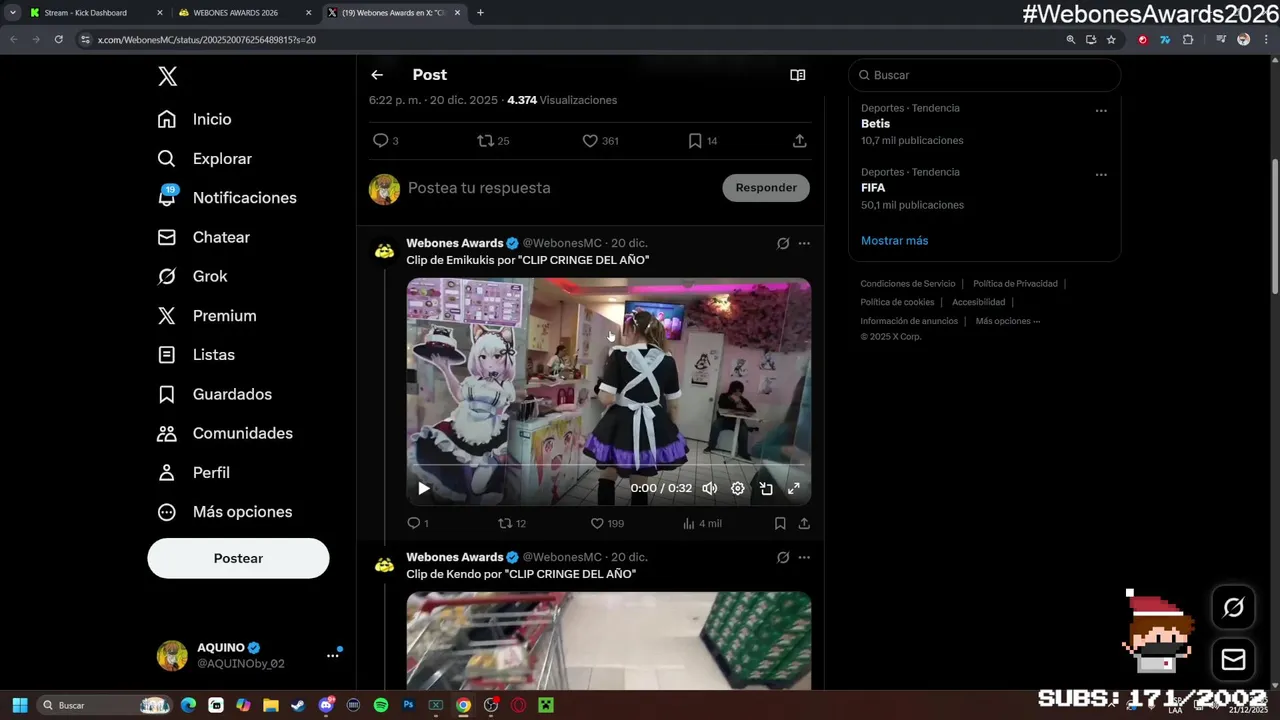Enter fullscreen on Emikukis video

[x=794, y=489]
